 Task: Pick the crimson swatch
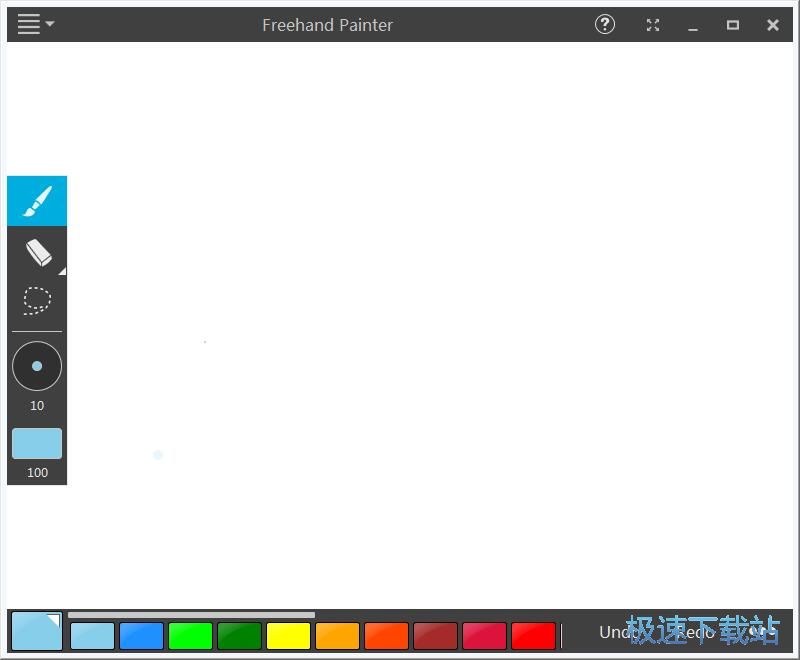pyautogui.click(x=484, y=636)
